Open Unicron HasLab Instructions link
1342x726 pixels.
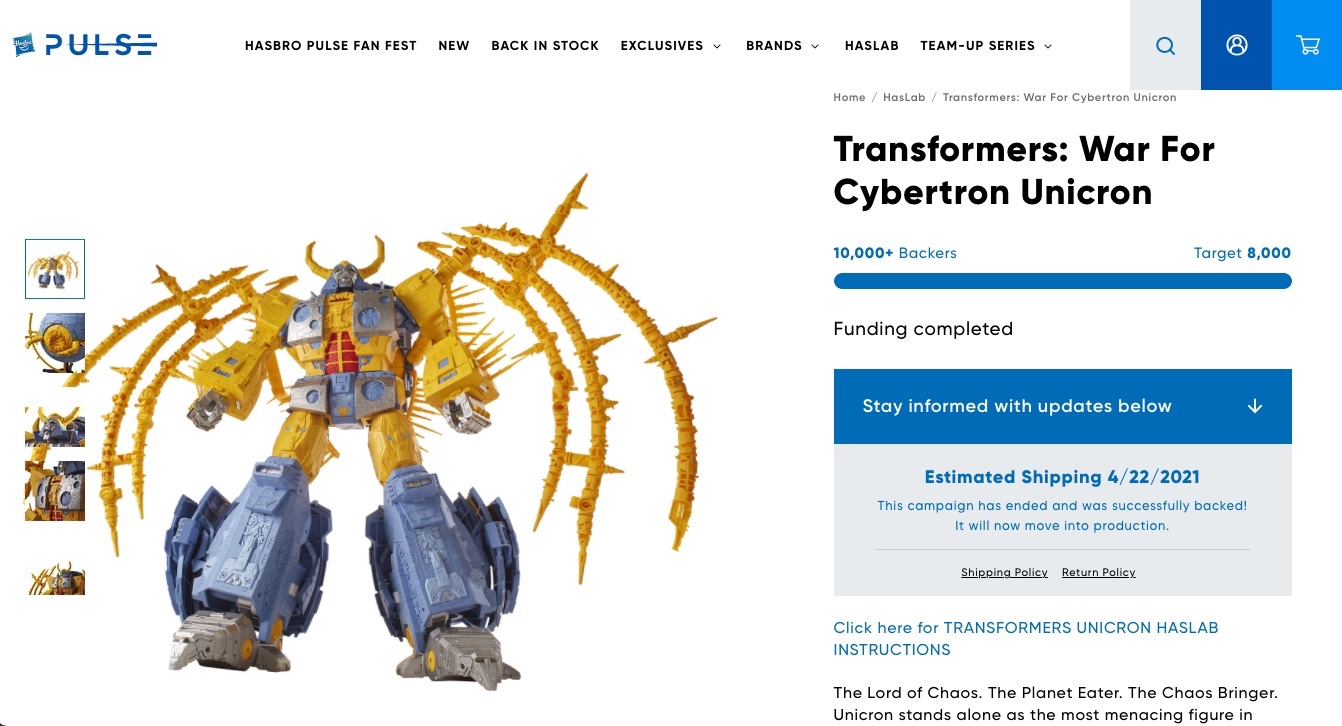click(1026, 638)
